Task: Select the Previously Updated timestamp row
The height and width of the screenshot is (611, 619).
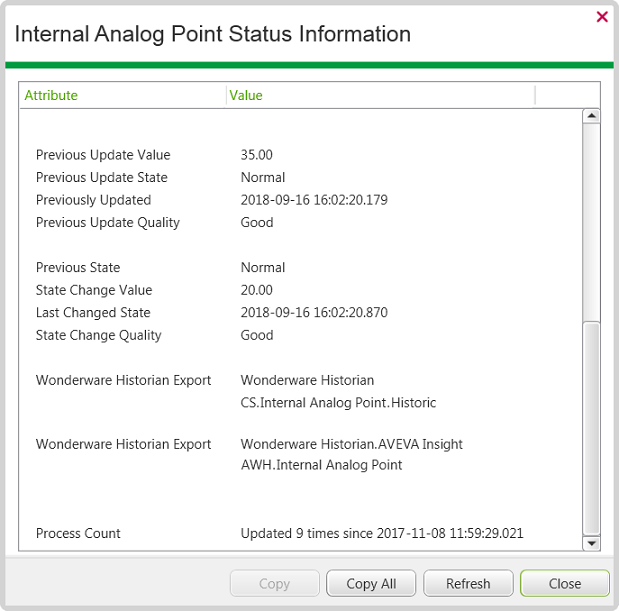Action: coord(300,200)
